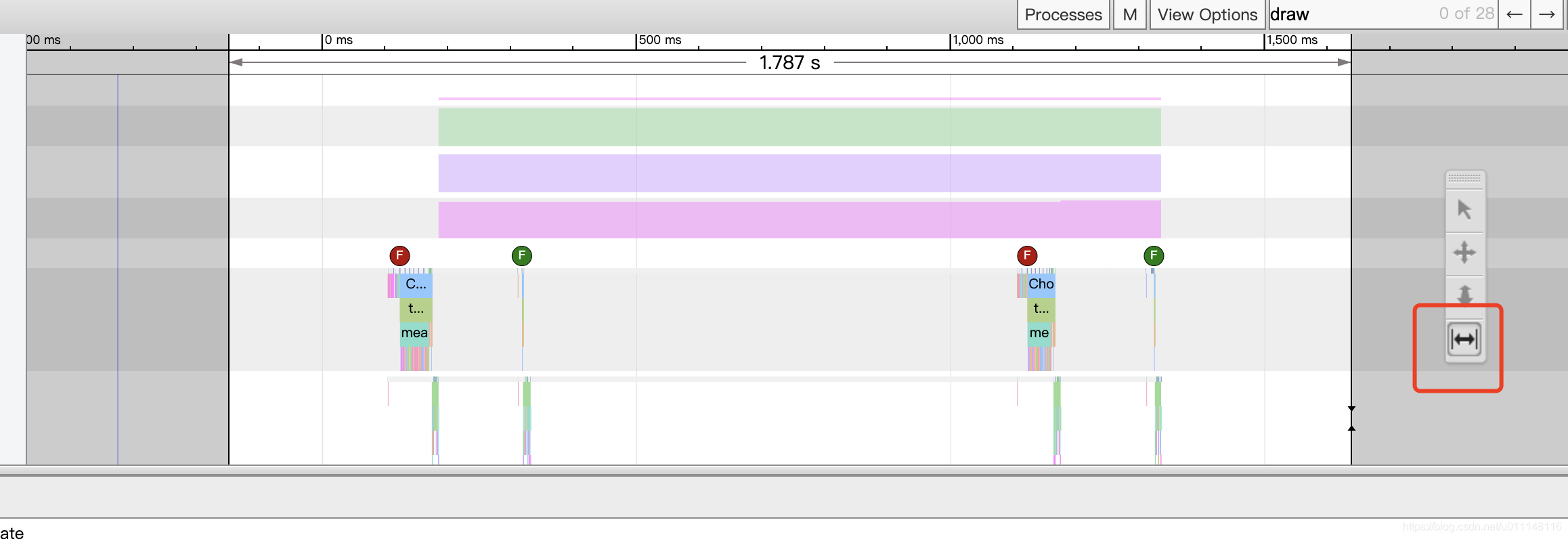The image size is (1568, 539).
Task: Click the 1,500 ms ruler label
Action: point(1292,40)
